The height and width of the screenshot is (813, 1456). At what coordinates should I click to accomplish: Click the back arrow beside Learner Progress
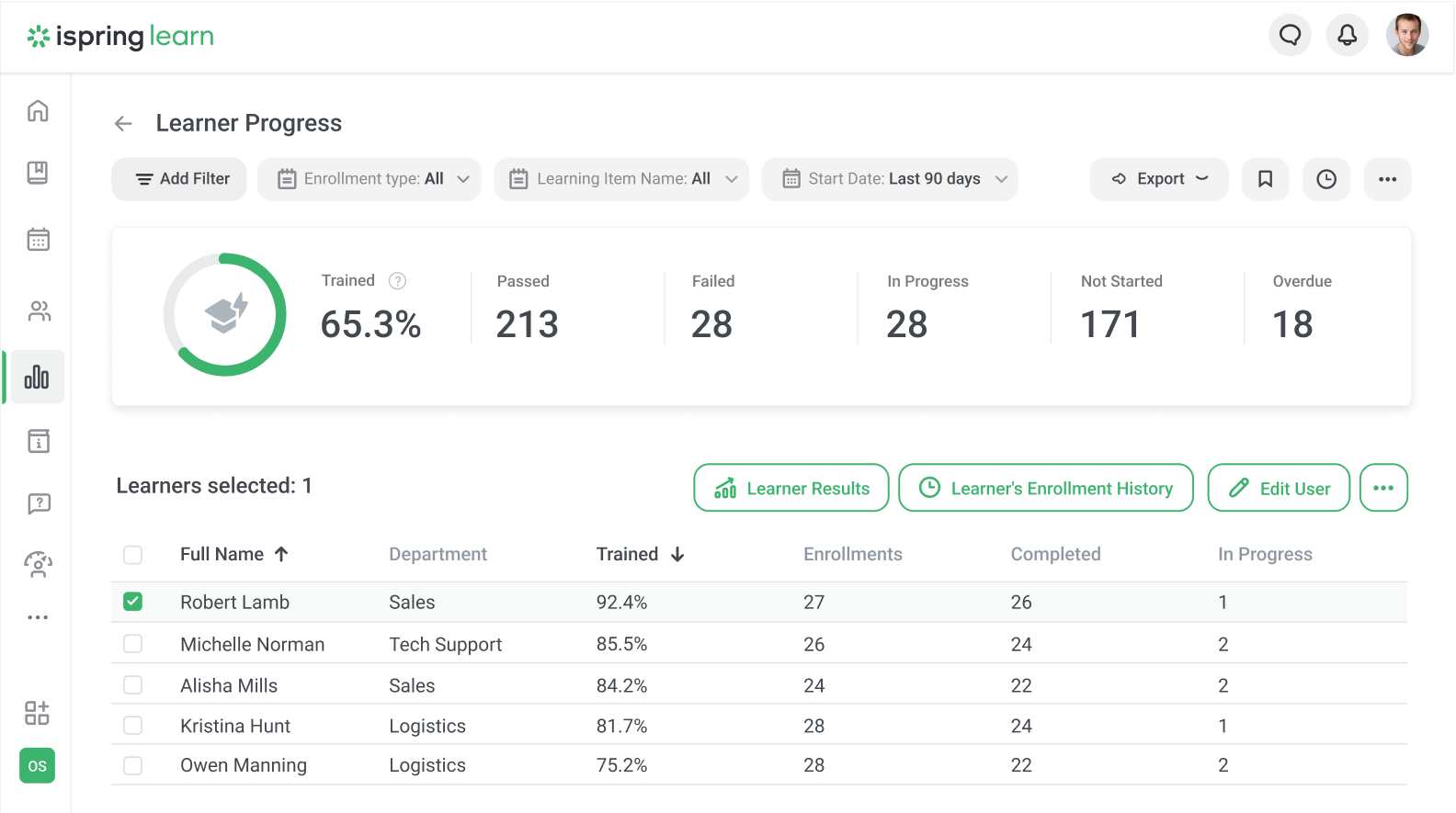[123, 124]
